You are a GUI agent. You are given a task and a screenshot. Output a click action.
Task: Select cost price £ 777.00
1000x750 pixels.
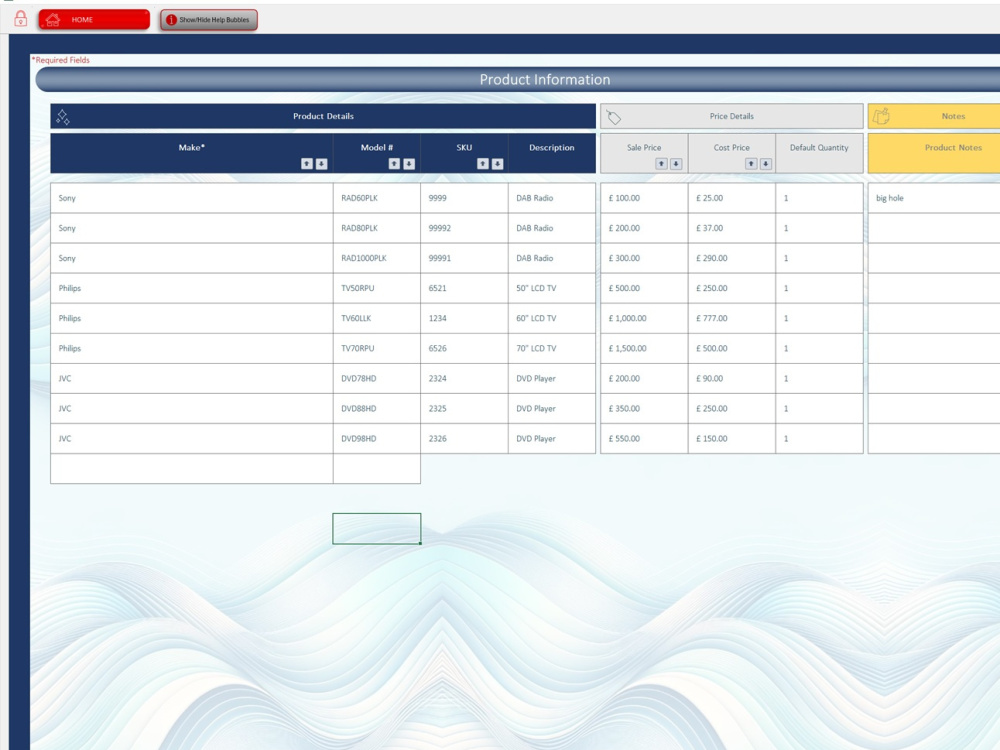(x=732, y=318)
